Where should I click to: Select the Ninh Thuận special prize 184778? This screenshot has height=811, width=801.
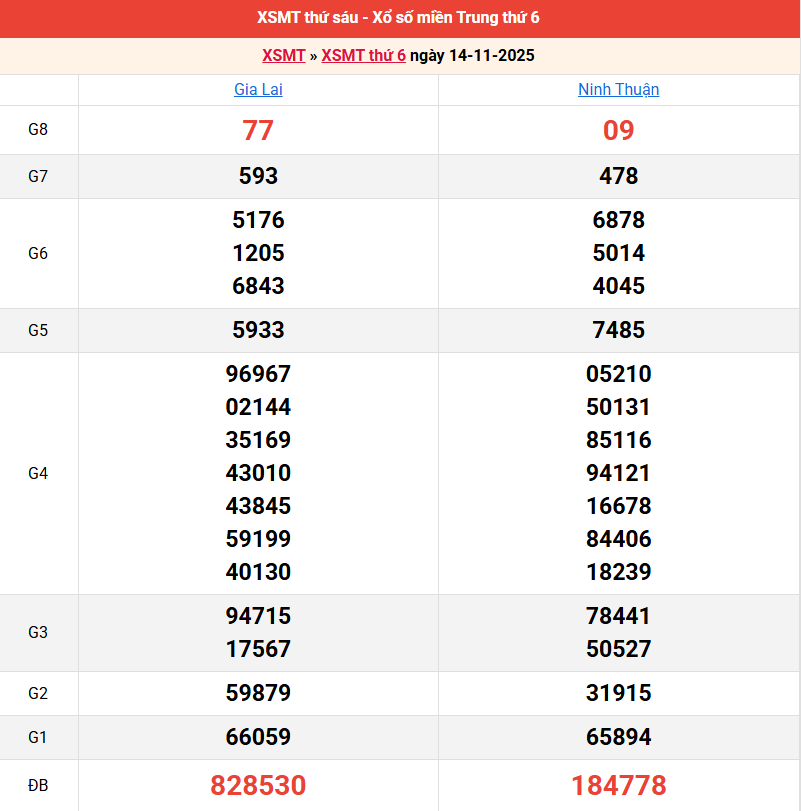618,785
